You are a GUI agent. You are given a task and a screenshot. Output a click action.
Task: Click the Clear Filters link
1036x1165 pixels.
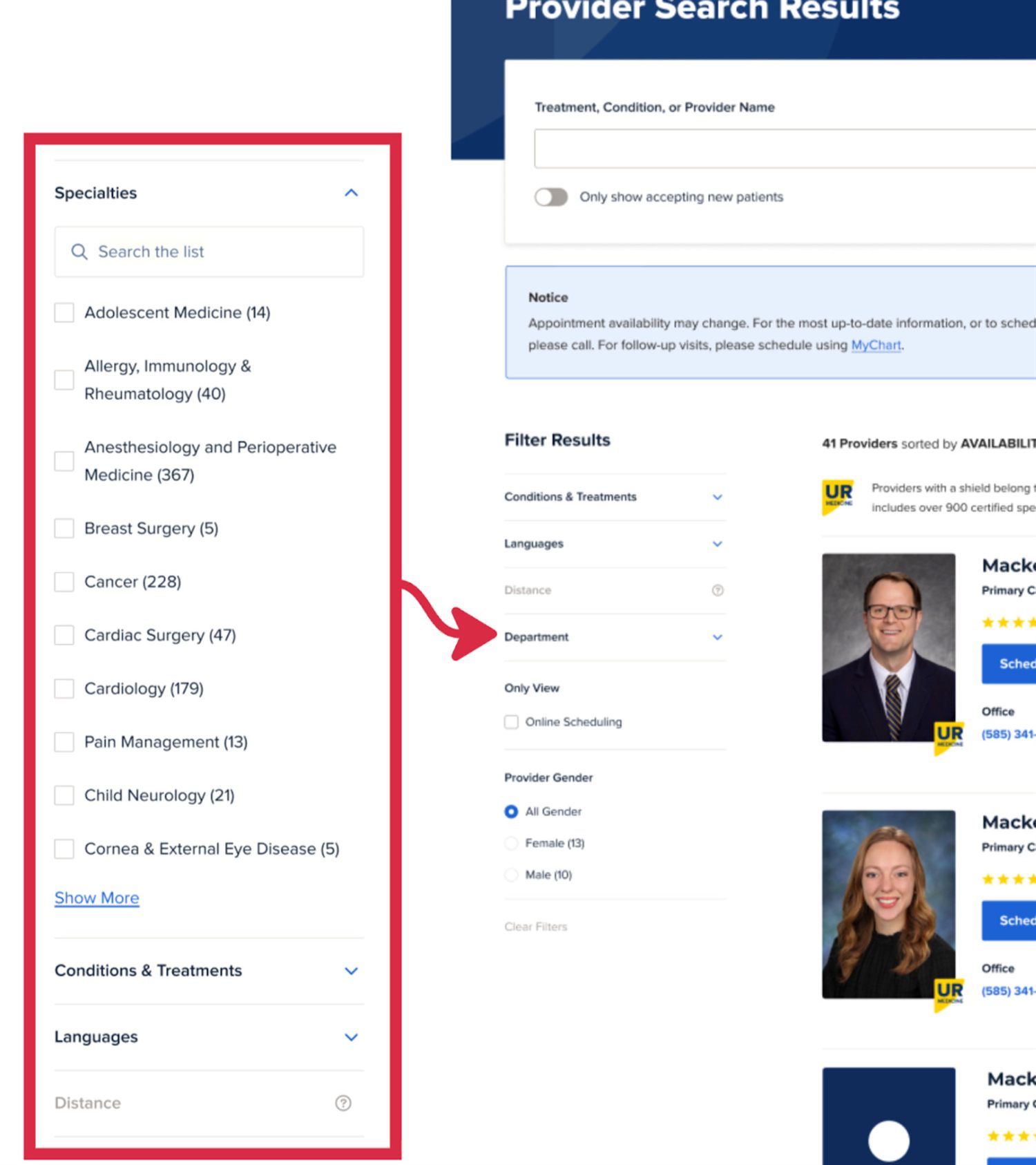pyautogui.click(x=535, y=927)
